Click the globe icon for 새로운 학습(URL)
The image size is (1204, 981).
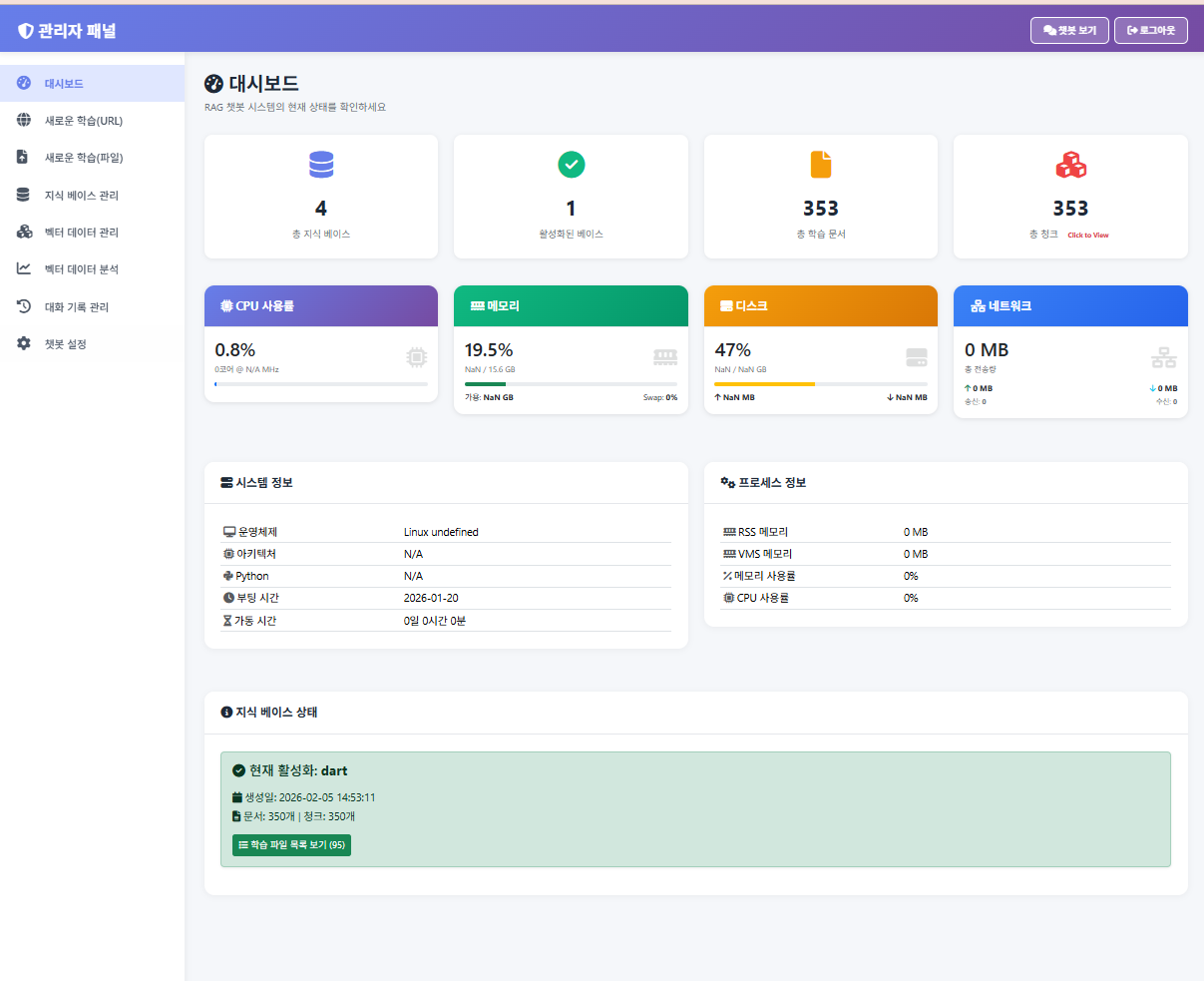pyautogui.click(x=23, y=120)
